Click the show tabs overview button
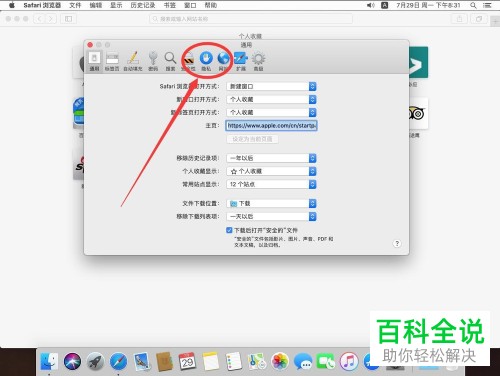 [479, 19]
